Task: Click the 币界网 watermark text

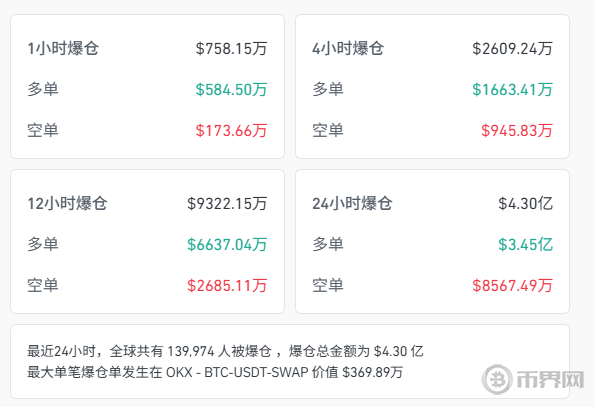Action: pos(550,379)
